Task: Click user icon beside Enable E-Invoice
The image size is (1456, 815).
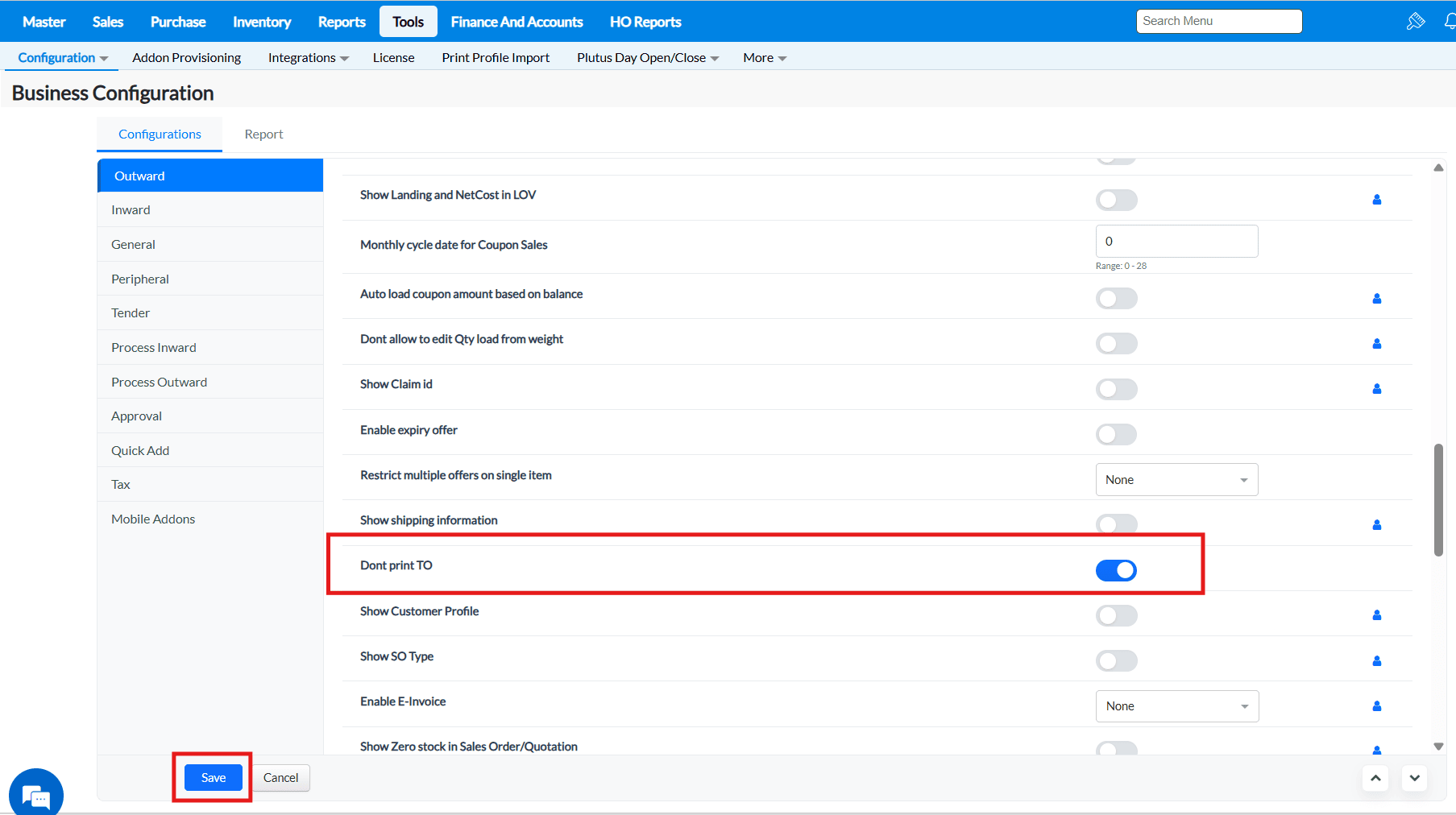Action: coord(1376,706)
